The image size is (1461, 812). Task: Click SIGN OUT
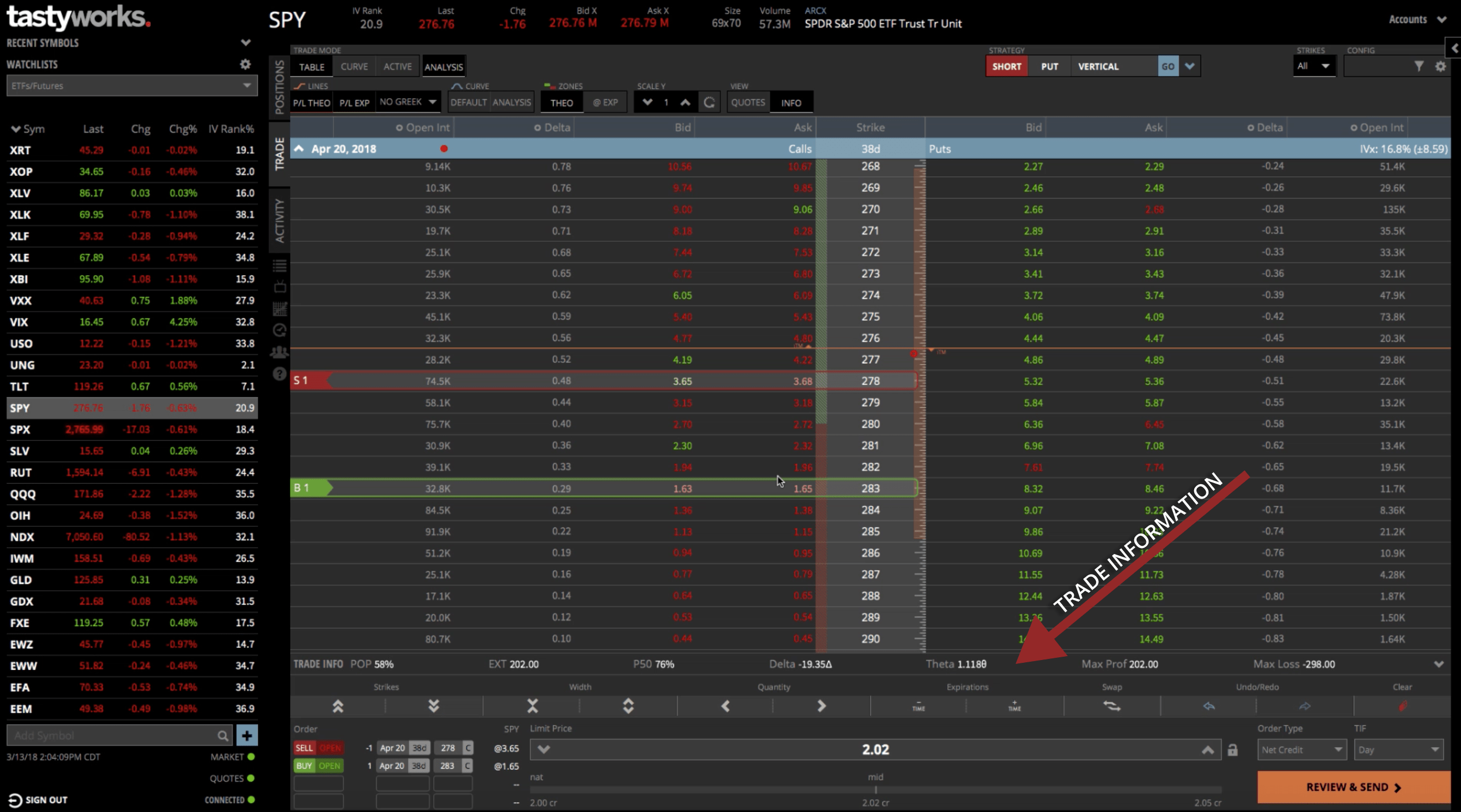(38, 800)
